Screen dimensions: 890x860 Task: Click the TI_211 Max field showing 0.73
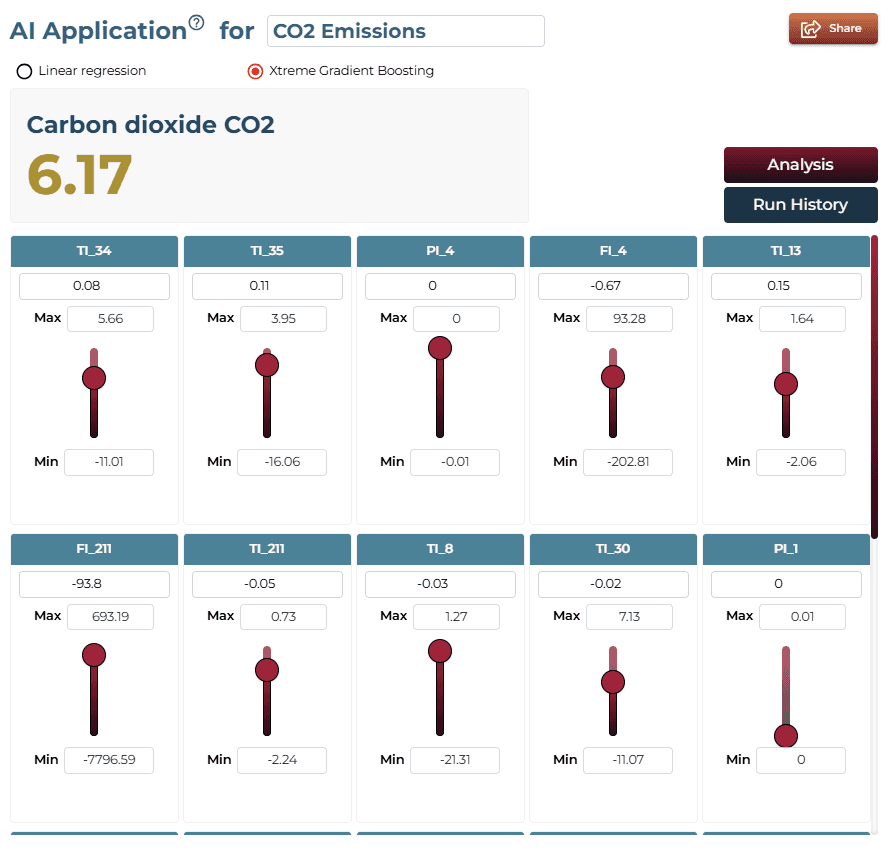point(283,617)
